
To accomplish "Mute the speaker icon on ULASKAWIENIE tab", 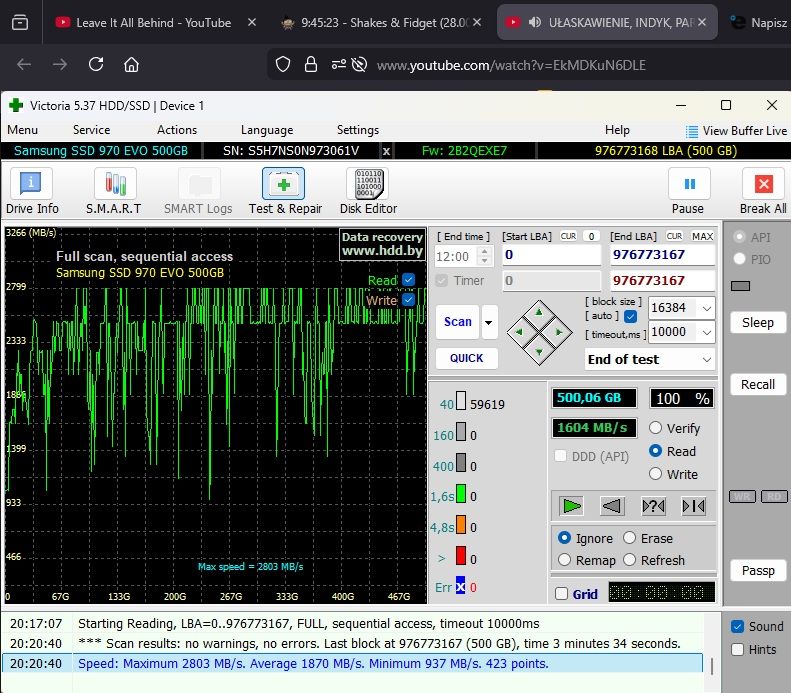I will coord(535,22).
